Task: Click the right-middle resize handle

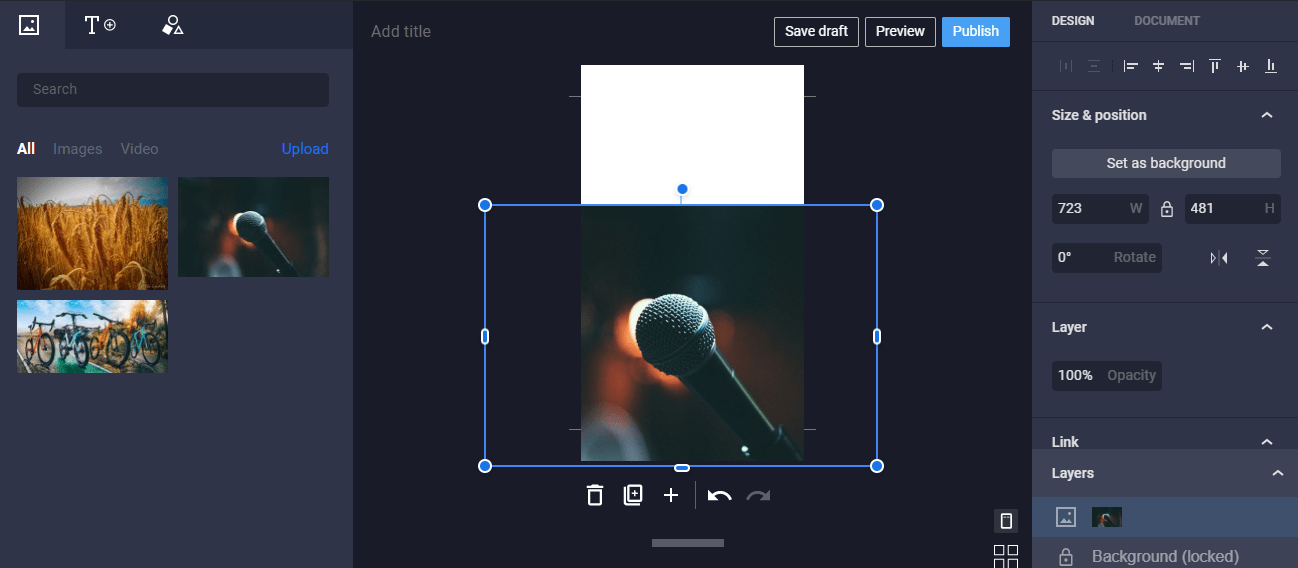Action: coord(877,336)
